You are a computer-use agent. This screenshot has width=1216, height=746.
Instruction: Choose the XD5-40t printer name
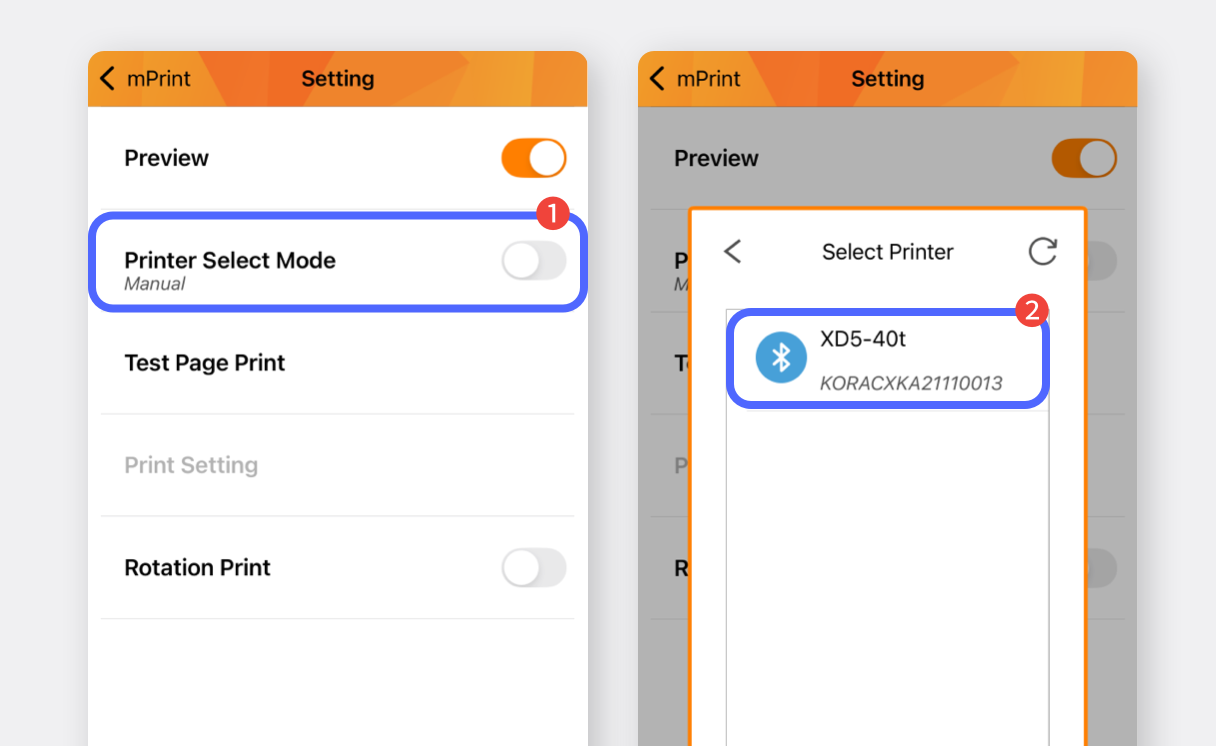pyautogui.click(x=863, y=339)
